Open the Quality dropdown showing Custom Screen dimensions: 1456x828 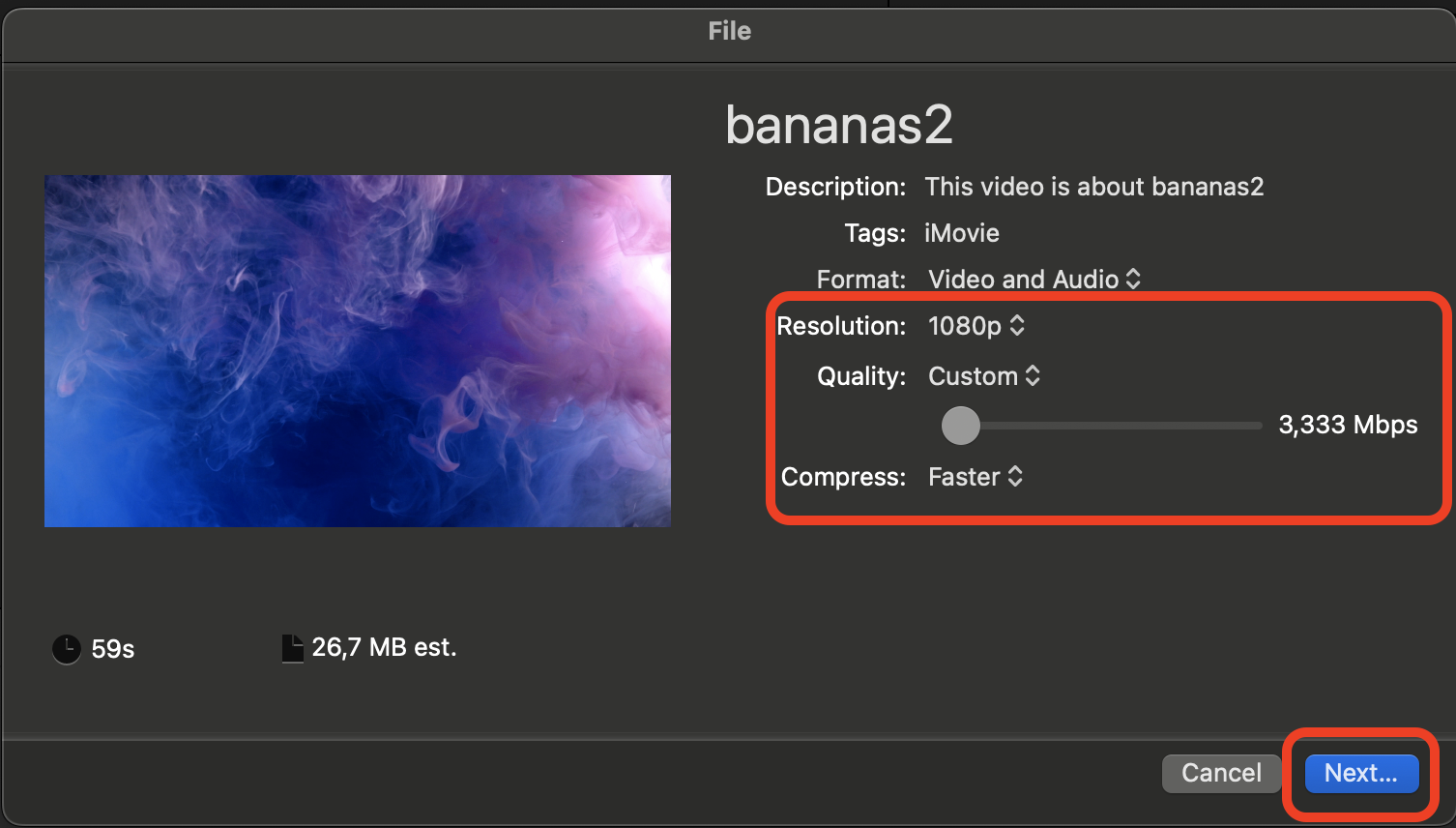point(975,376)
